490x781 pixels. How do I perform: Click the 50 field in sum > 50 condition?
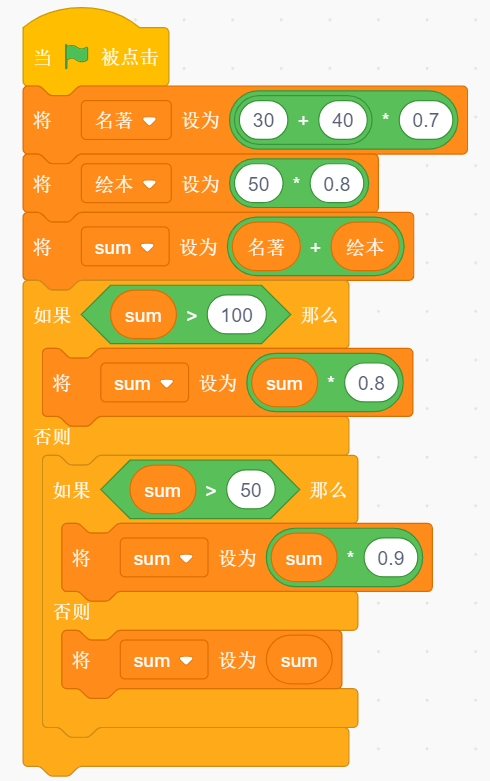coord(250,490)
